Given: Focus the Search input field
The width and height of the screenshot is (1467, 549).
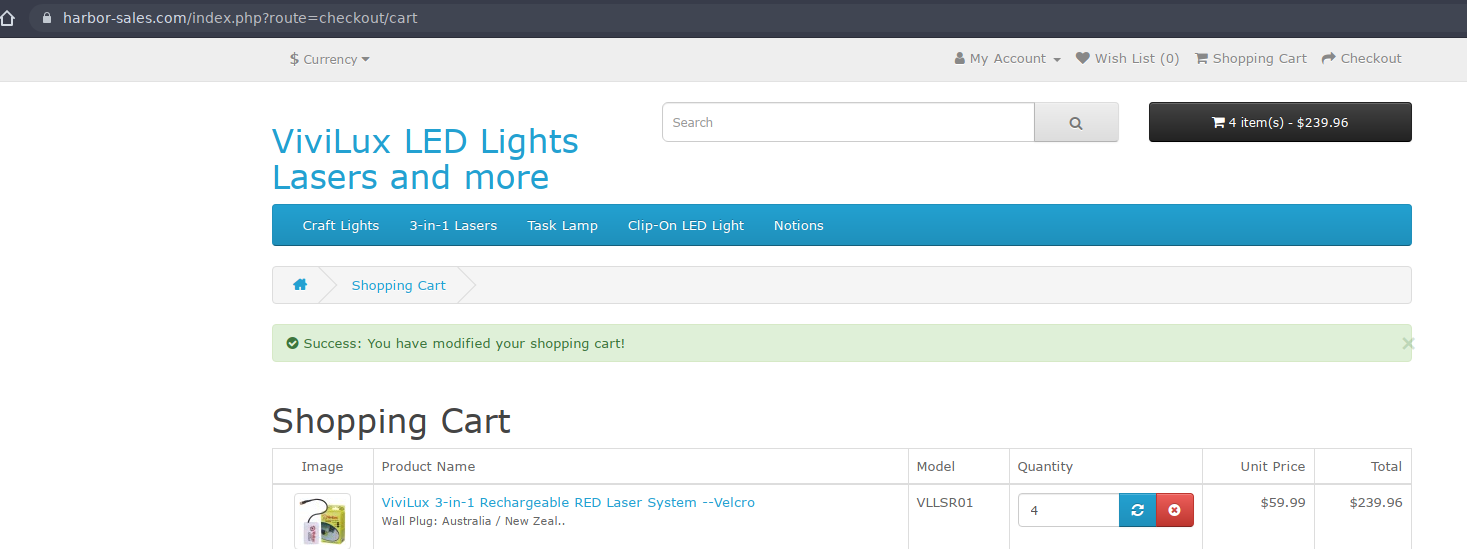Looking at the screenshot, I should [x=848, y=122].
